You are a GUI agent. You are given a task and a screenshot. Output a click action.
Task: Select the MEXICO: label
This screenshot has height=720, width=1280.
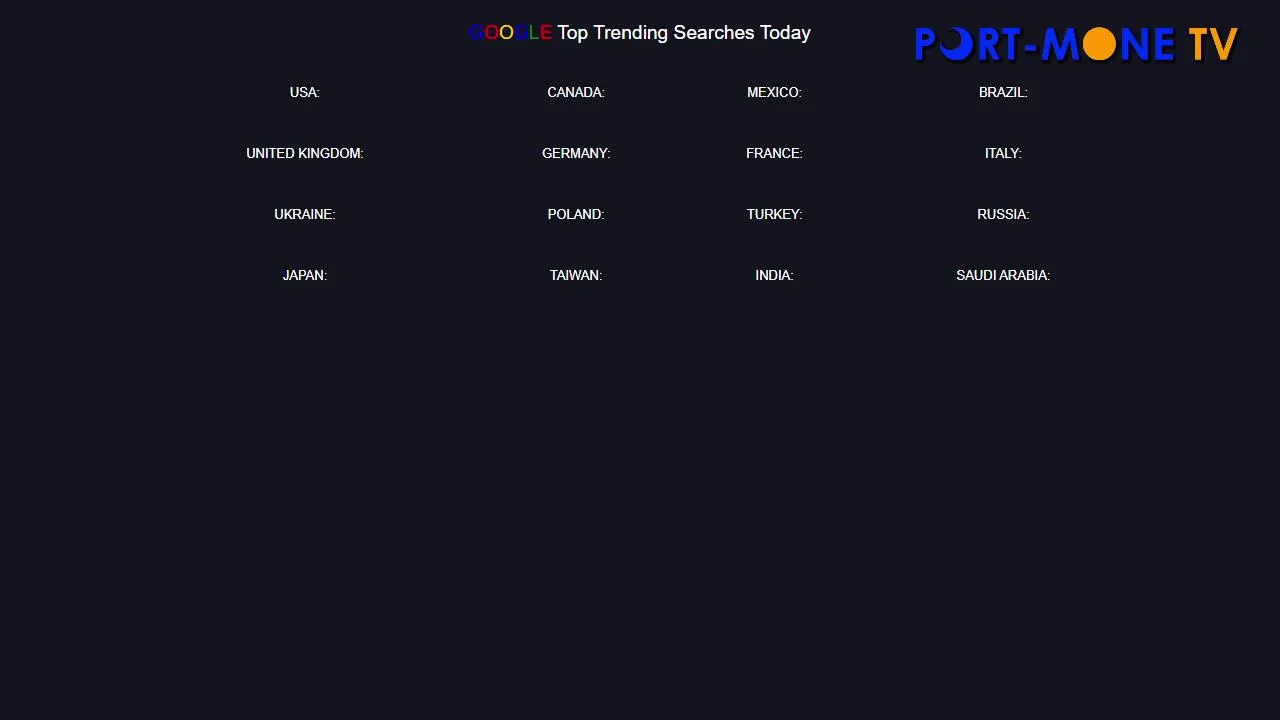(x=774, y=92)
